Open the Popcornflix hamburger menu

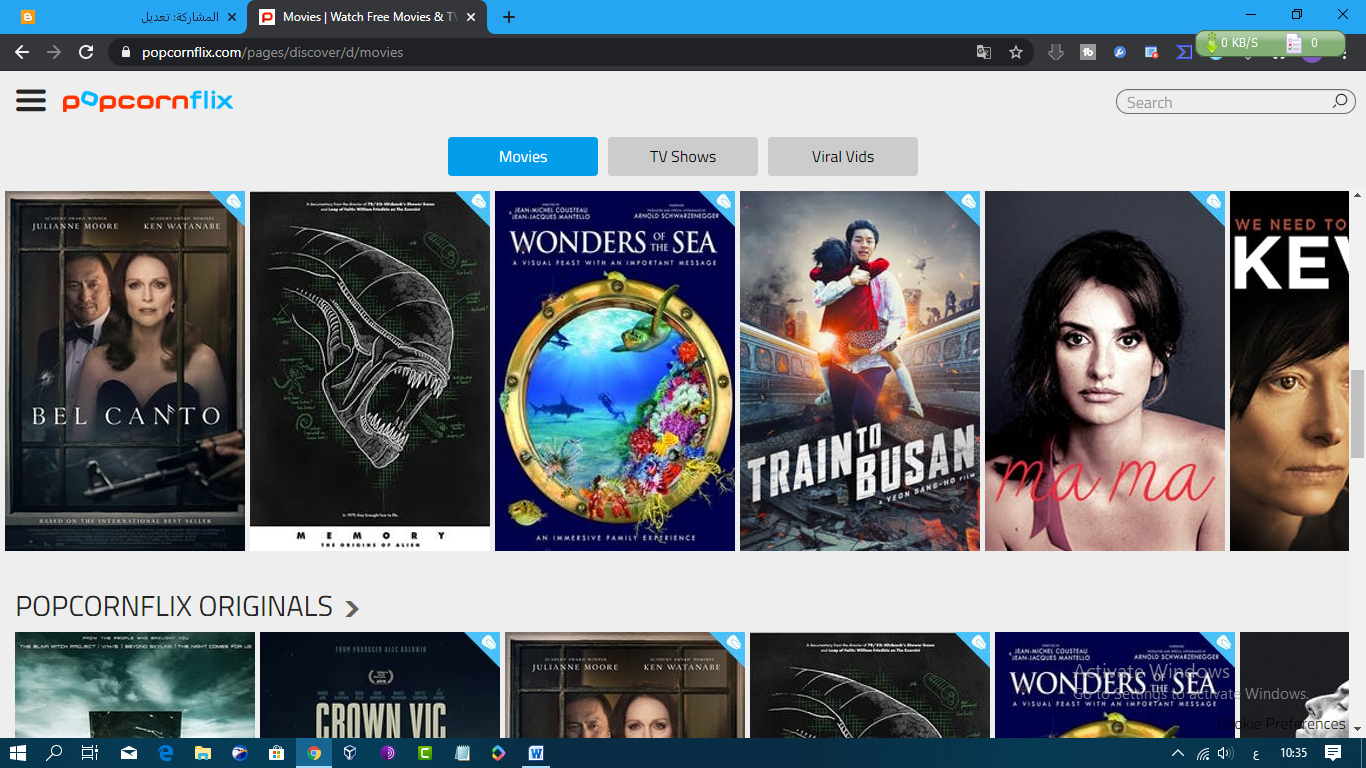[x=31, y=100]
